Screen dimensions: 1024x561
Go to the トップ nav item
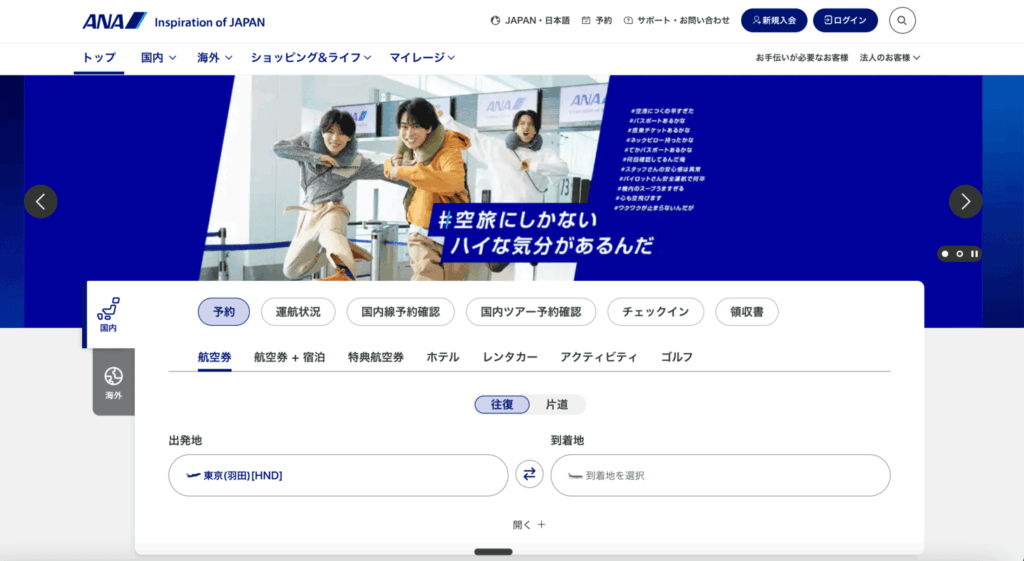99,57
